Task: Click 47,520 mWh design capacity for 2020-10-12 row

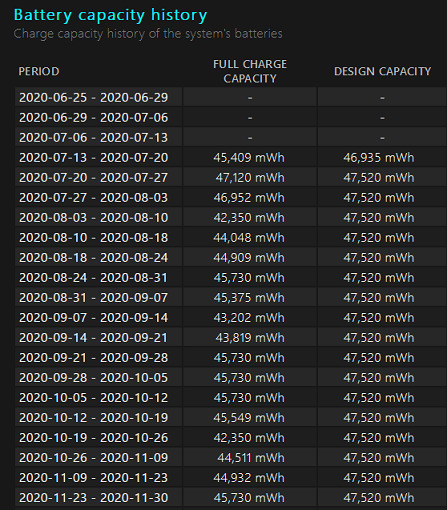Action: (x=379, y=418)
